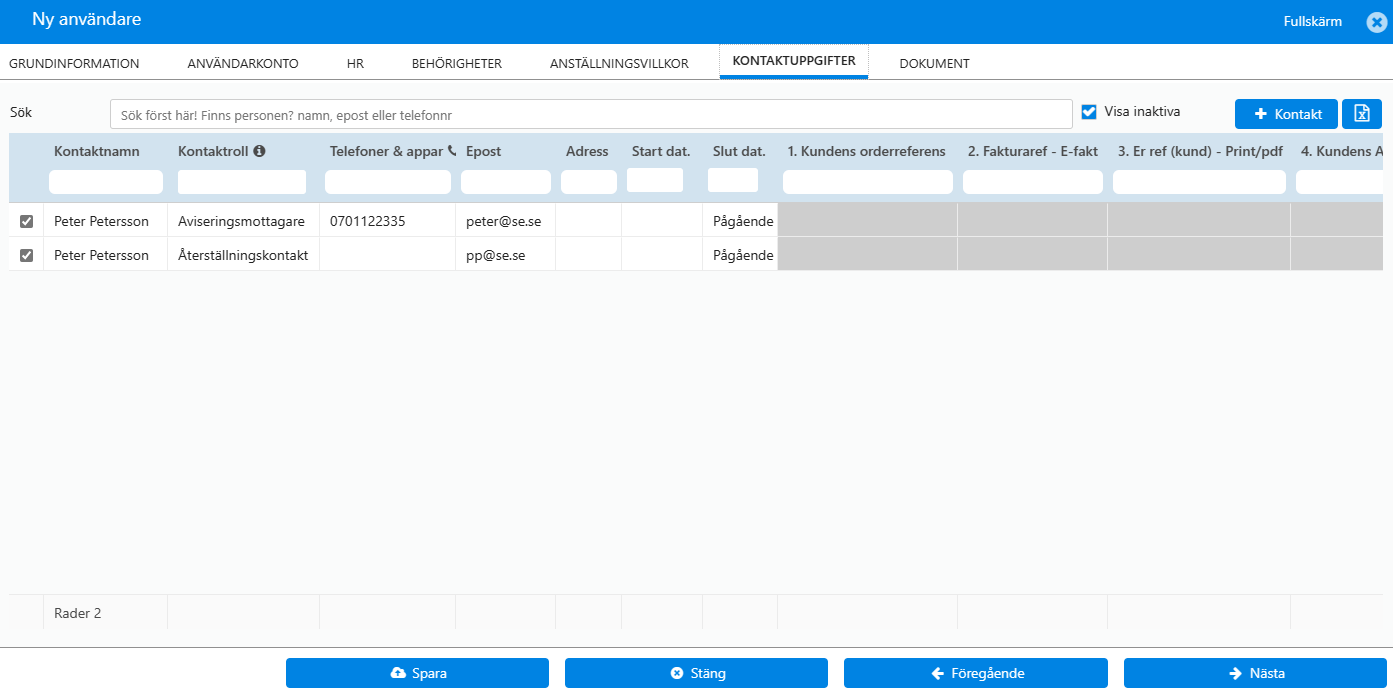Click the Telefoner filter field
The height and width of the screenshot is (695, 1393).
point(388,182)
